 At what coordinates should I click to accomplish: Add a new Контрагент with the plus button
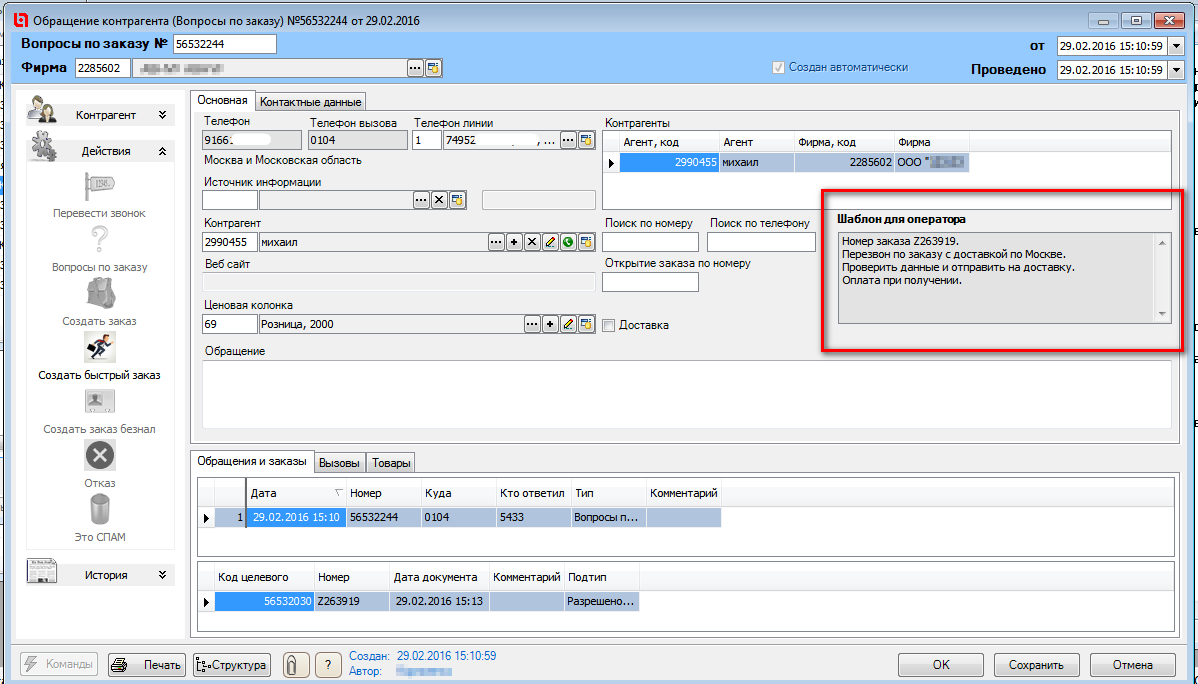click(x=514, y=242)
